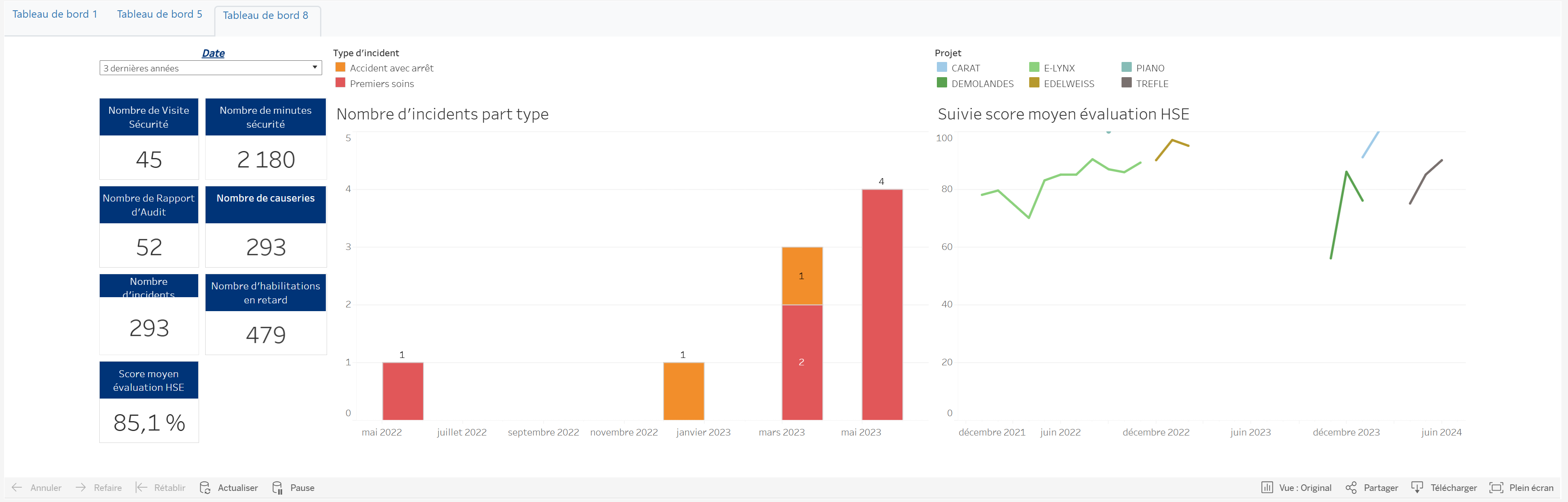
Task: Click Accident avec arrêt orange legend swatch
Action: coord(340,68)
